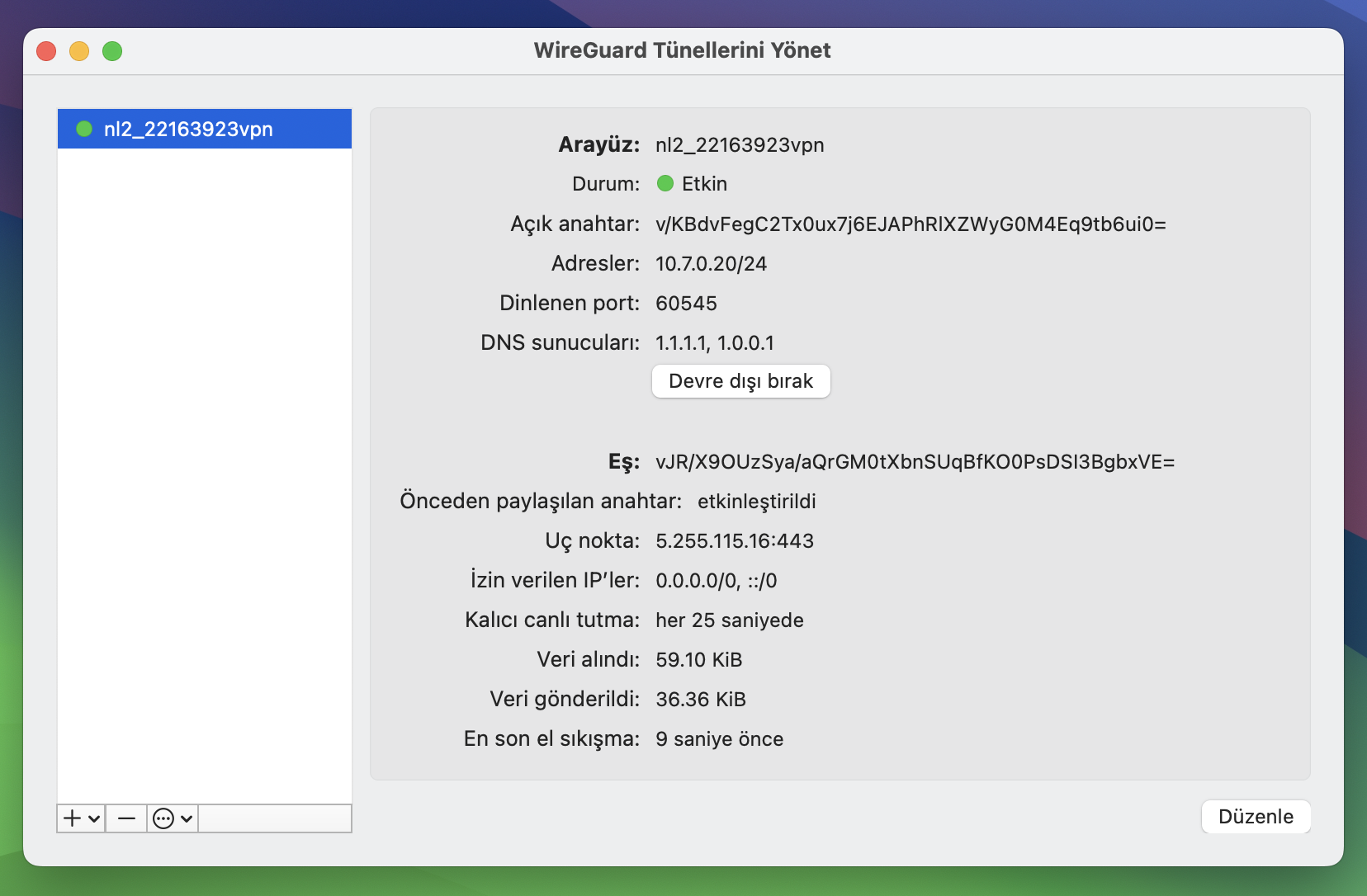
Task: Click the ellipsis circle actions icon
Action: coord(163,818)
